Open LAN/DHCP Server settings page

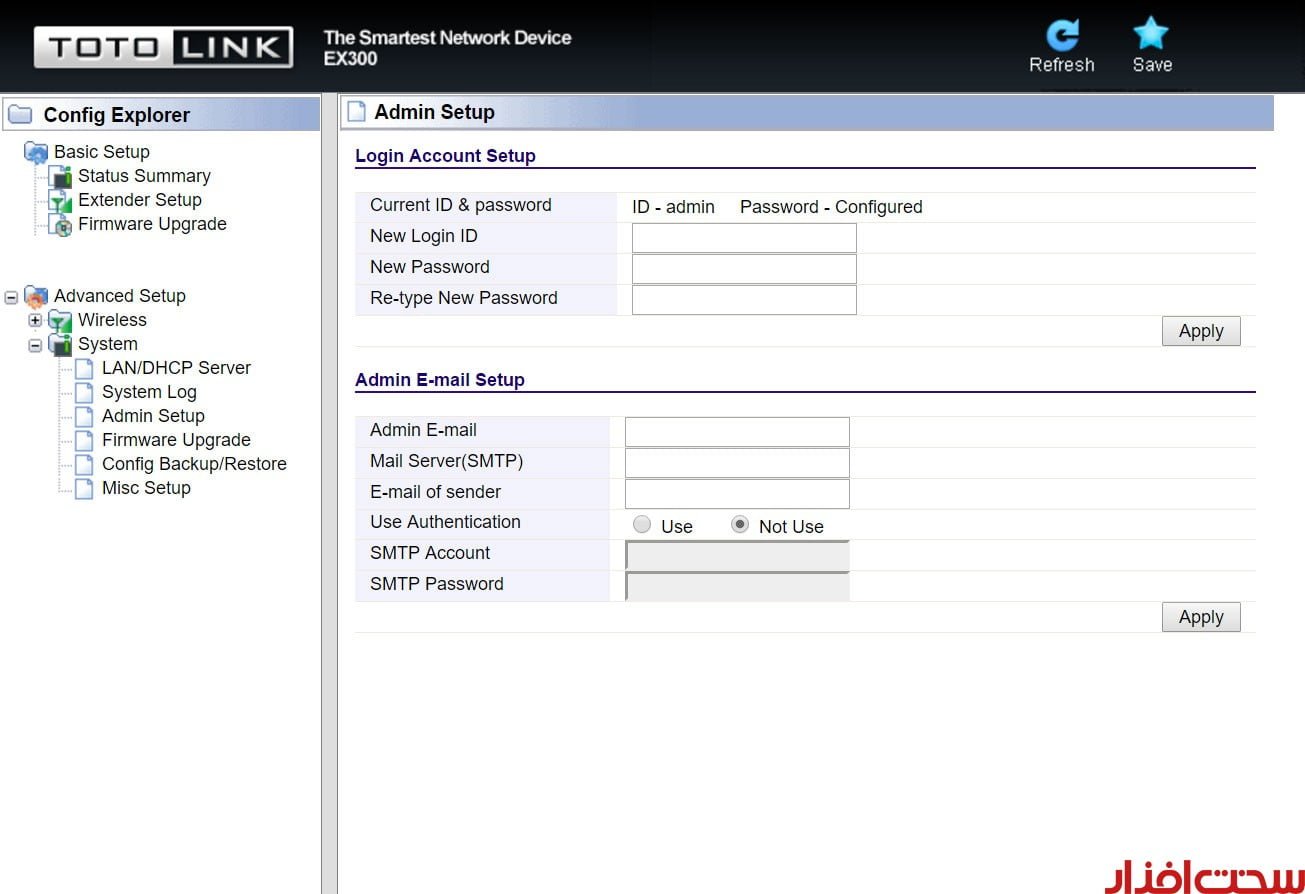(x=176, y=368)
